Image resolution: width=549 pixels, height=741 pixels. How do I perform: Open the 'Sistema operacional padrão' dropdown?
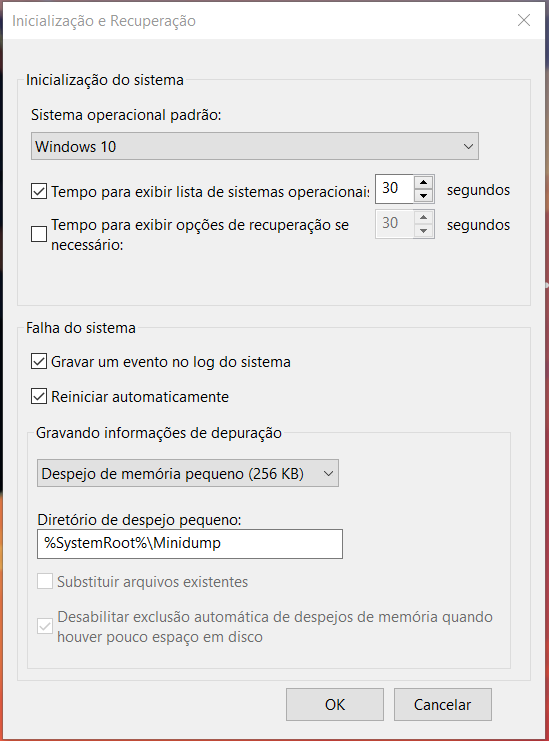[255, 146]
